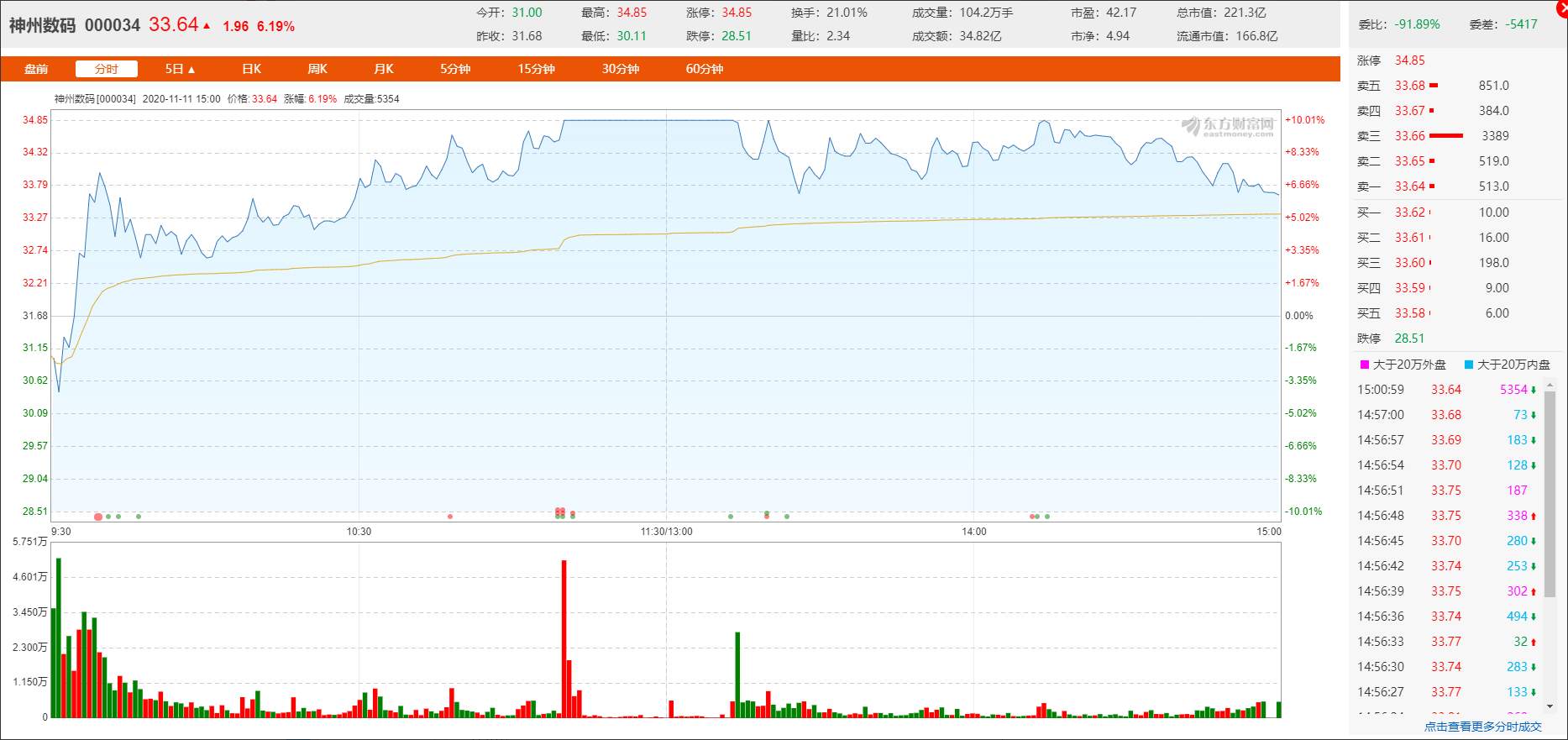
Task: Switch to the 盘前 tab
Action: [36, 69]
